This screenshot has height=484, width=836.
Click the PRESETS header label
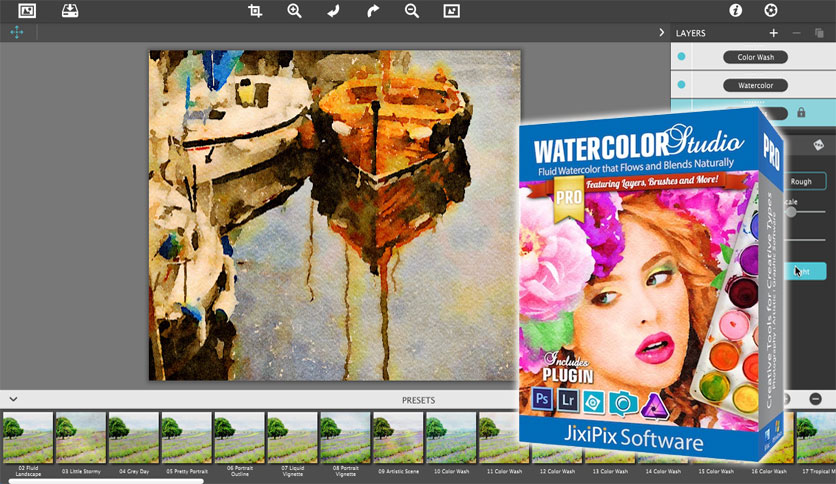(x=419, y=400)
